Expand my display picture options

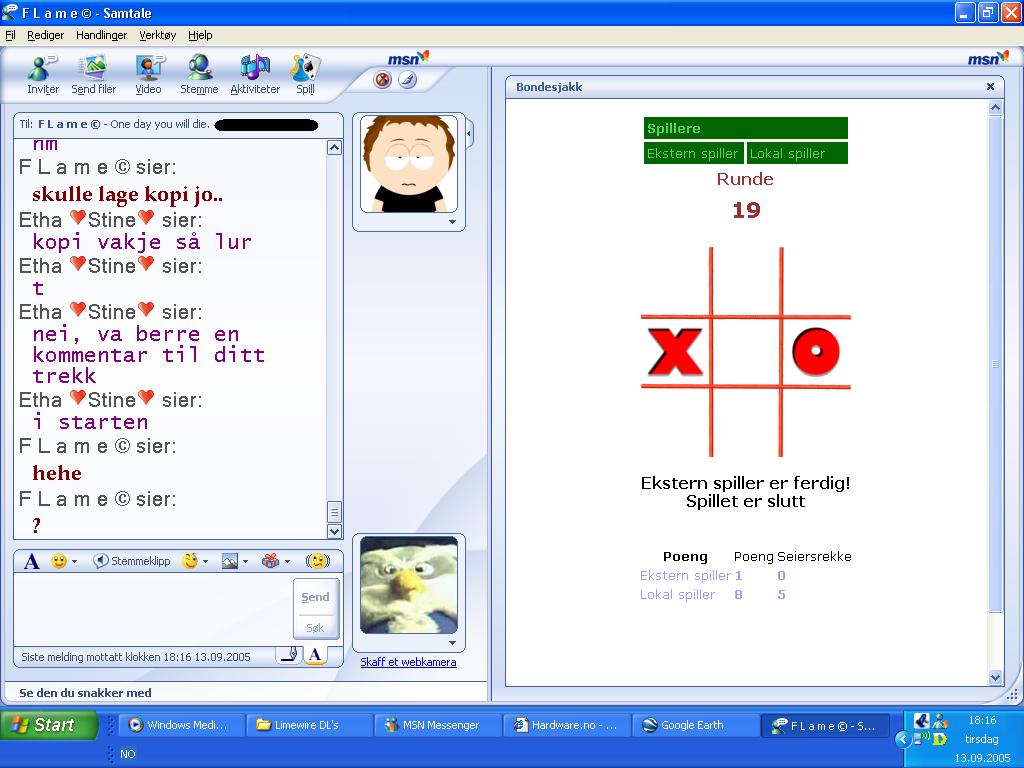pyautogui.click(x=452, y=643)
